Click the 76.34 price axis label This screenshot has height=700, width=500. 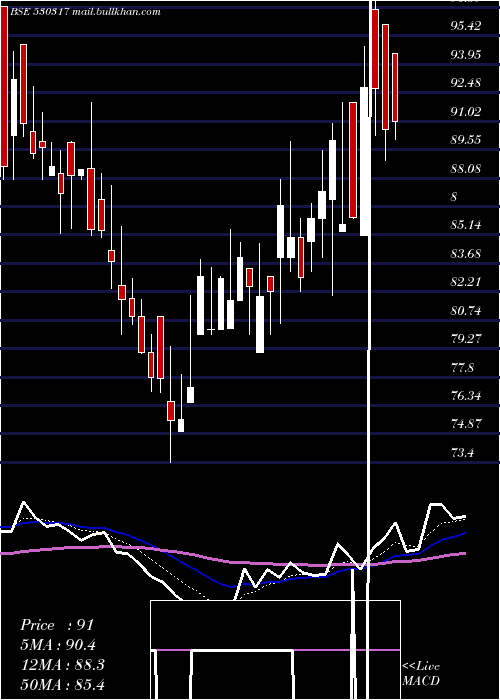pyautogui.click(x=466, y=396)
